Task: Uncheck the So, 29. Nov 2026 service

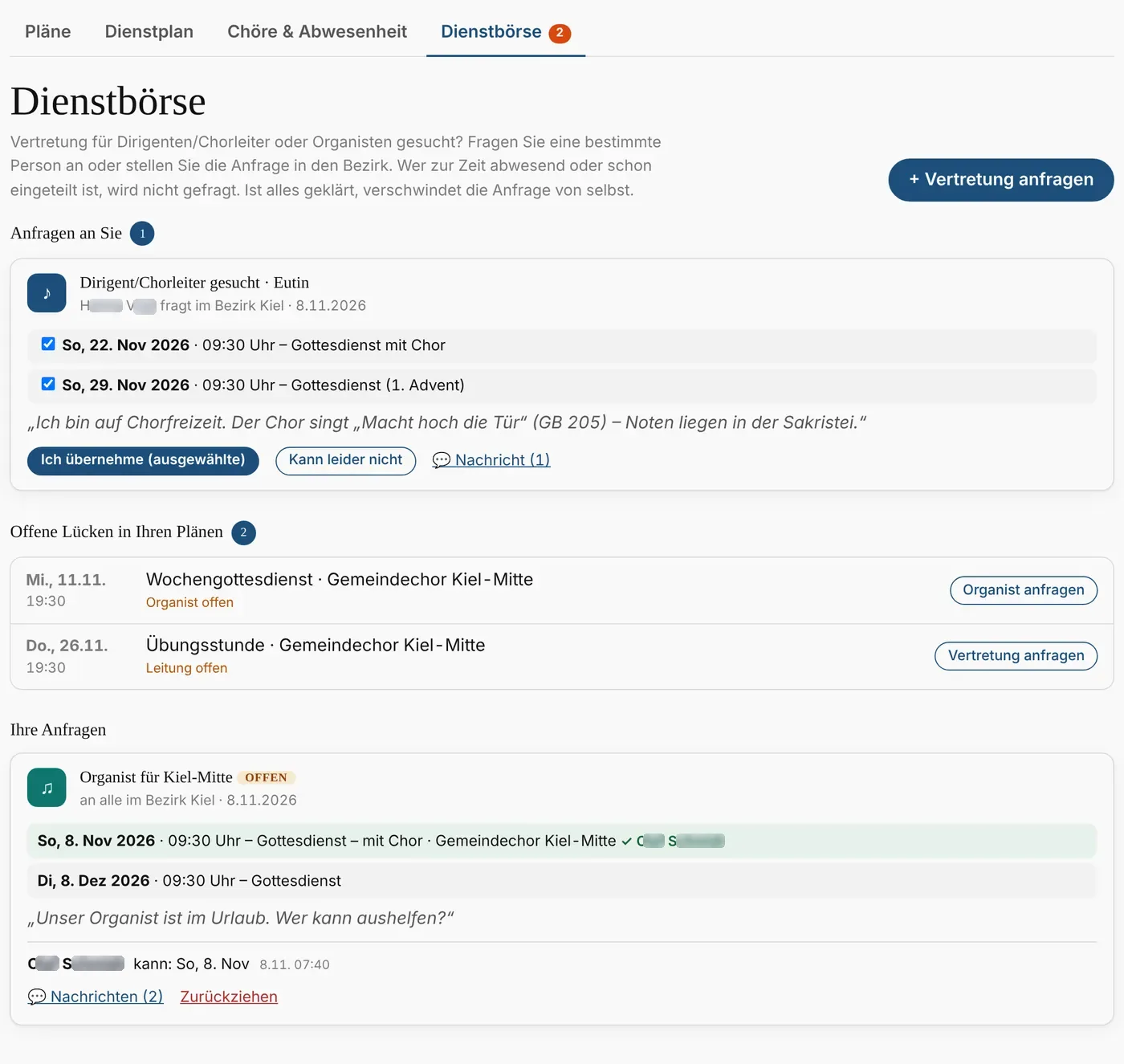Action: (x=48, y=384)
